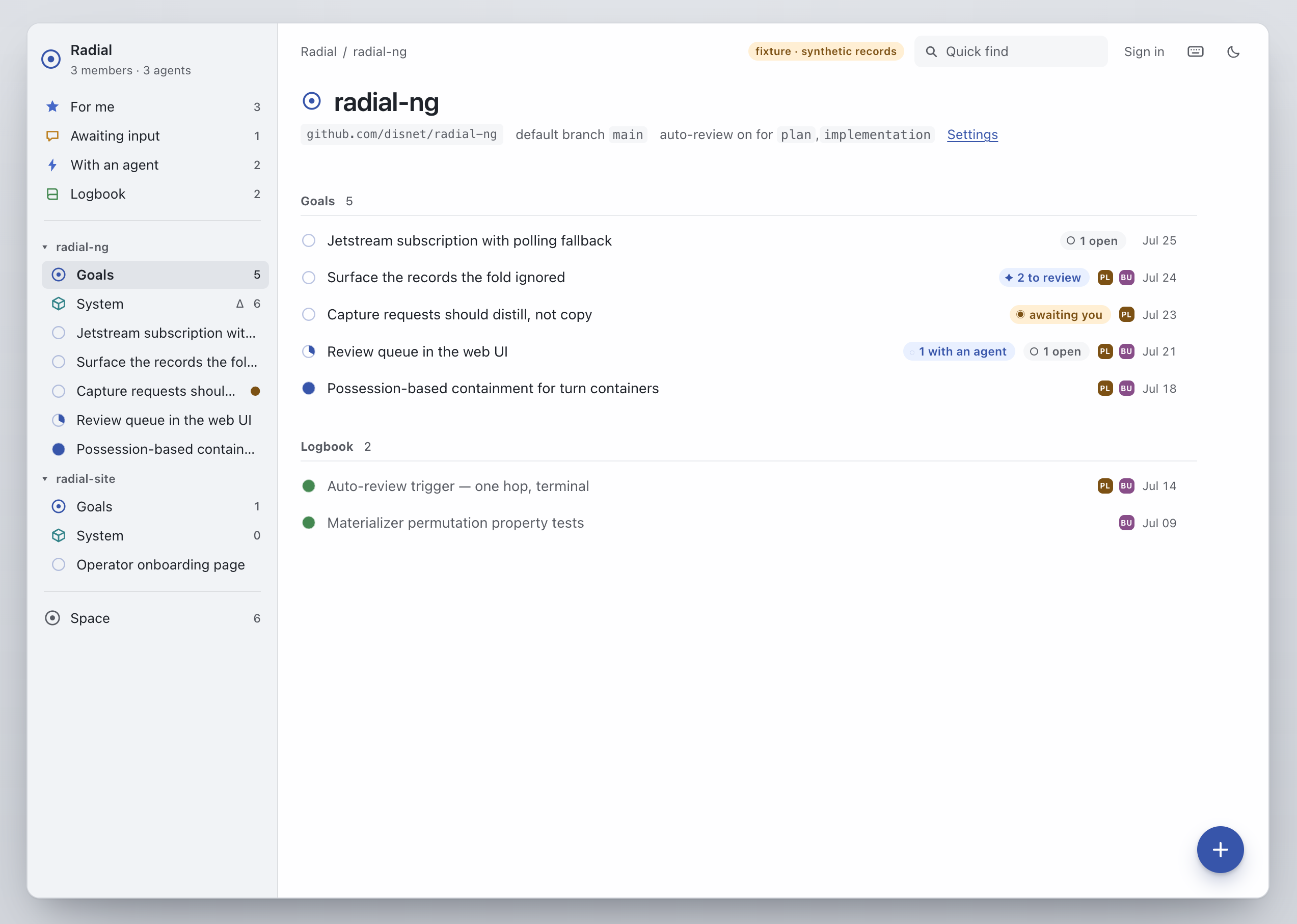This screenshot has height=924, width=1297.
Task: Toggle status circle of Review queue goal
Action: click(309, 351)
